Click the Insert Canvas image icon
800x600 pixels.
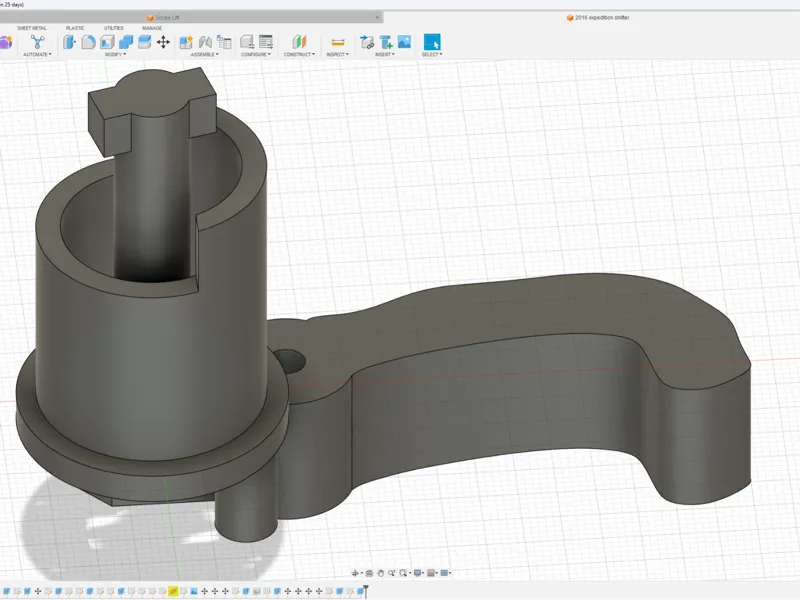pos(405,42)
